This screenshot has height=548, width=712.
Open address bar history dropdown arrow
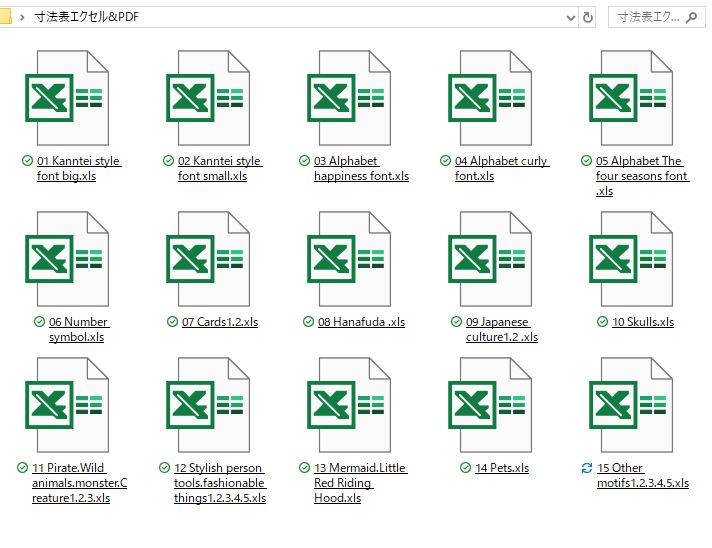coord(571,18)
